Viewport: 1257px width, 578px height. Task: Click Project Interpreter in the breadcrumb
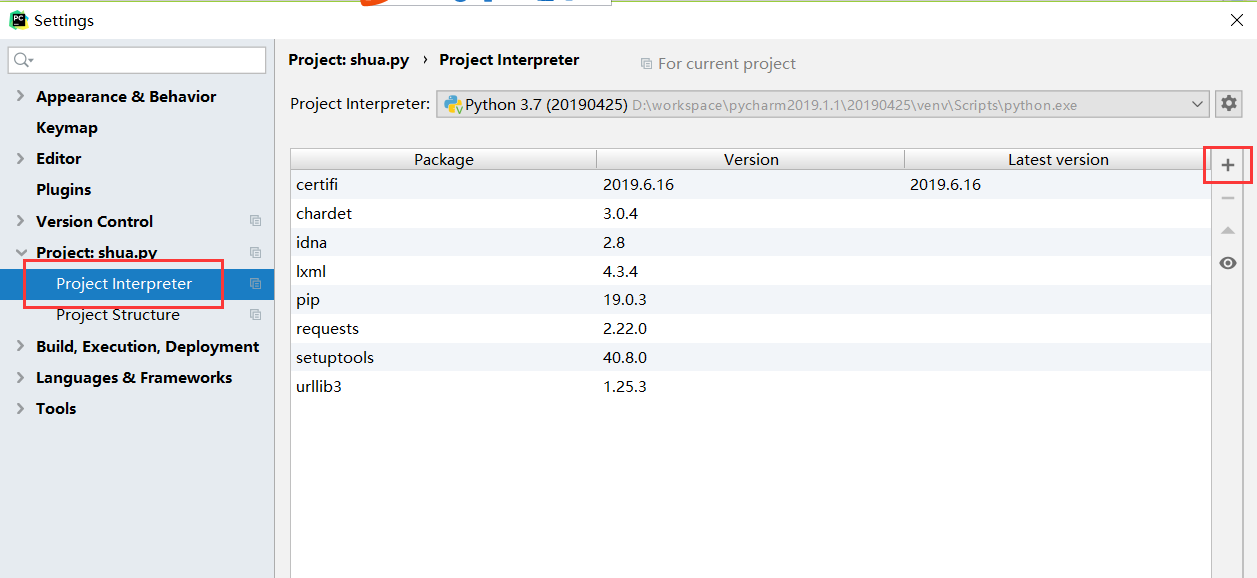[x=509, y=60]
